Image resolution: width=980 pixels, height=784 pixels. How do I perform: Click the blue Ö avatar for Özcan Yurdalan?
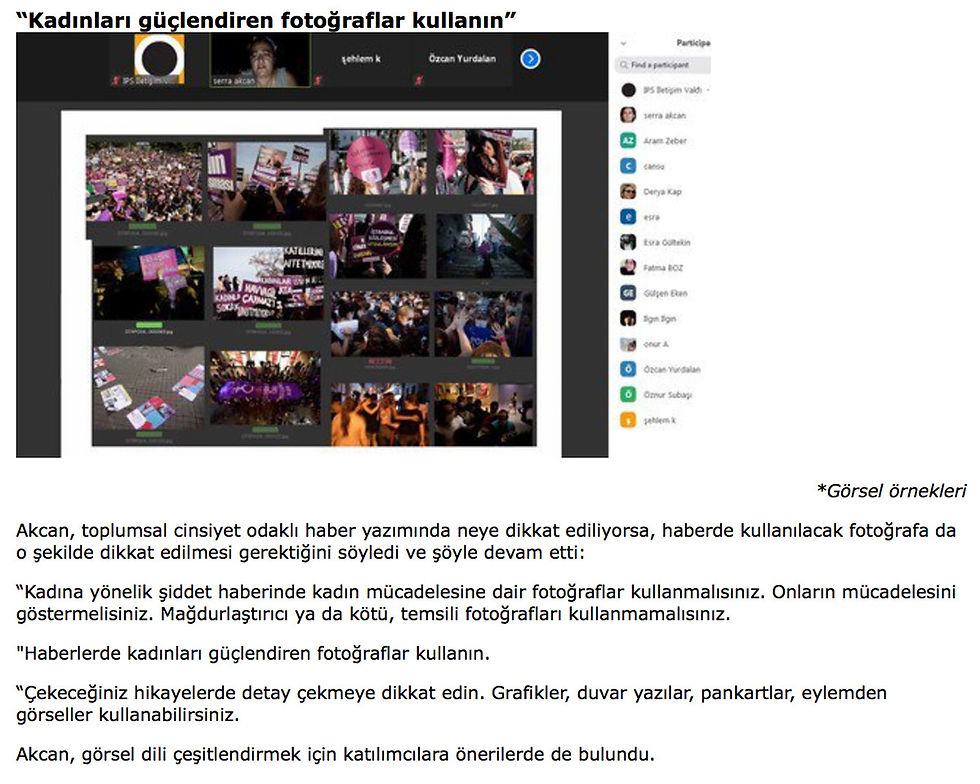(628, 369)
